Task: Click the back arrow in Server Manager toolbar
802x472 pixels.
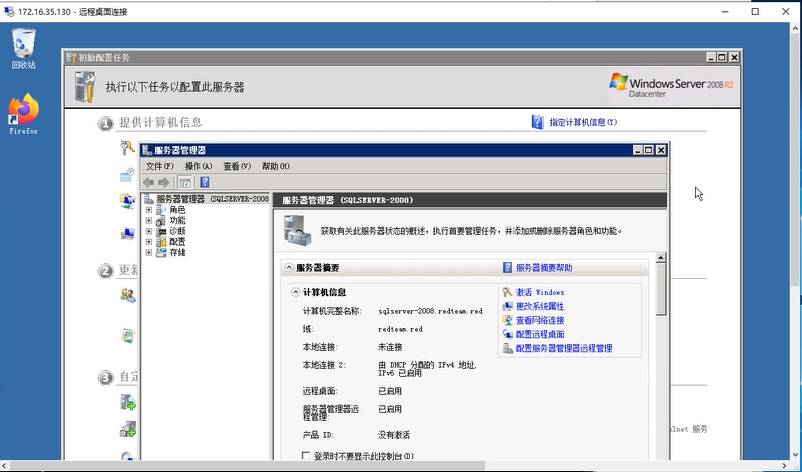Action: pos(149,182)
